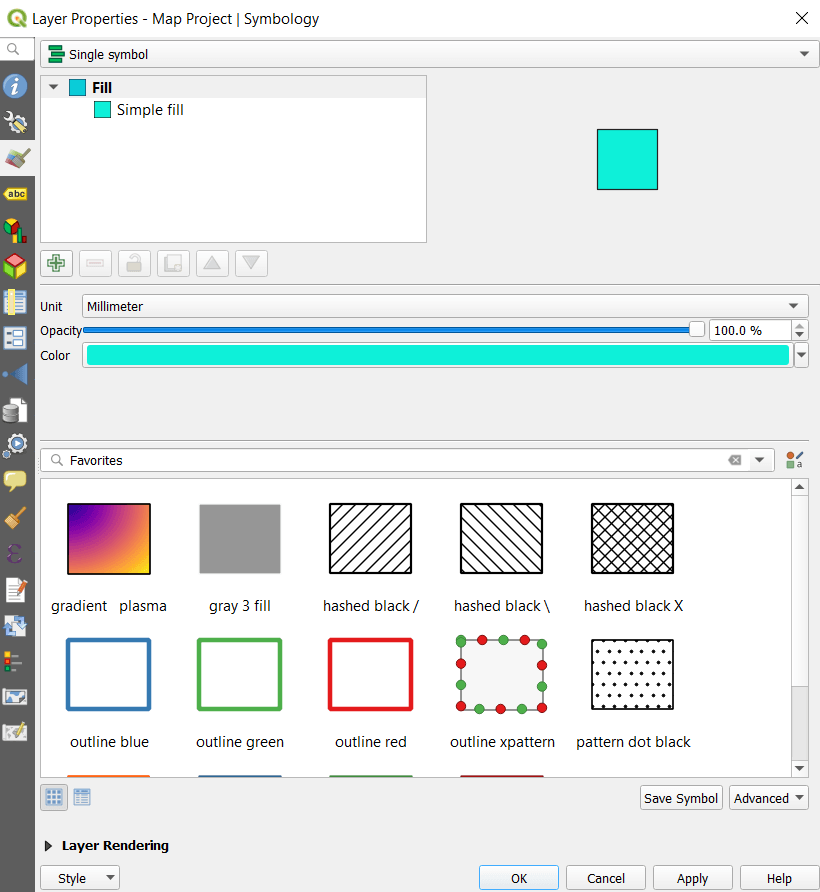Expand the Layer Rendering section

point(49,846)
